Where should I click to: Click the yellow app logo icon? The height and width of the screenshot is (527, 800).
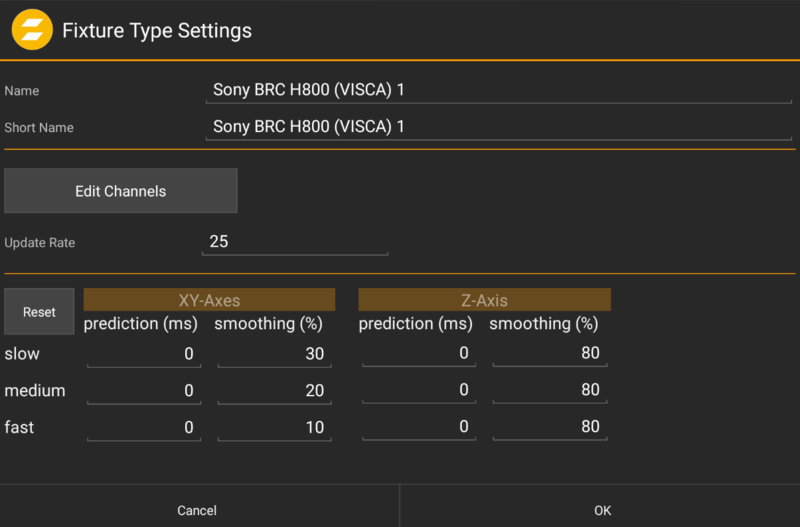click(32, 30)
